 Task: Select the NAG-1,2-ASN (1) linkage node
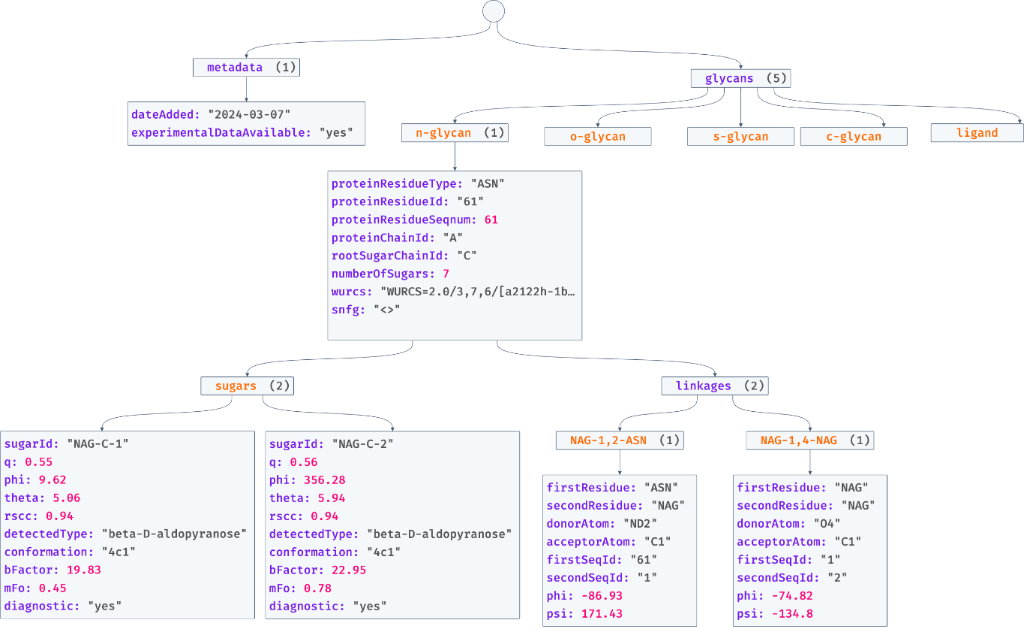pyautogui.click(x=620, y=440)
